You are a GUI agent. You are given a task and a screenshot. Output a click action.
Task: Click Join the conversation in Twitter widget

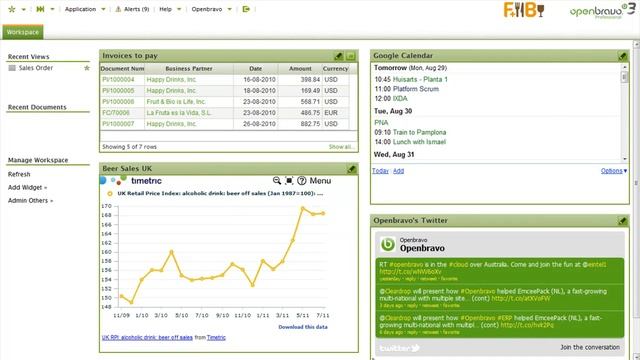click(x=590, y=347)
